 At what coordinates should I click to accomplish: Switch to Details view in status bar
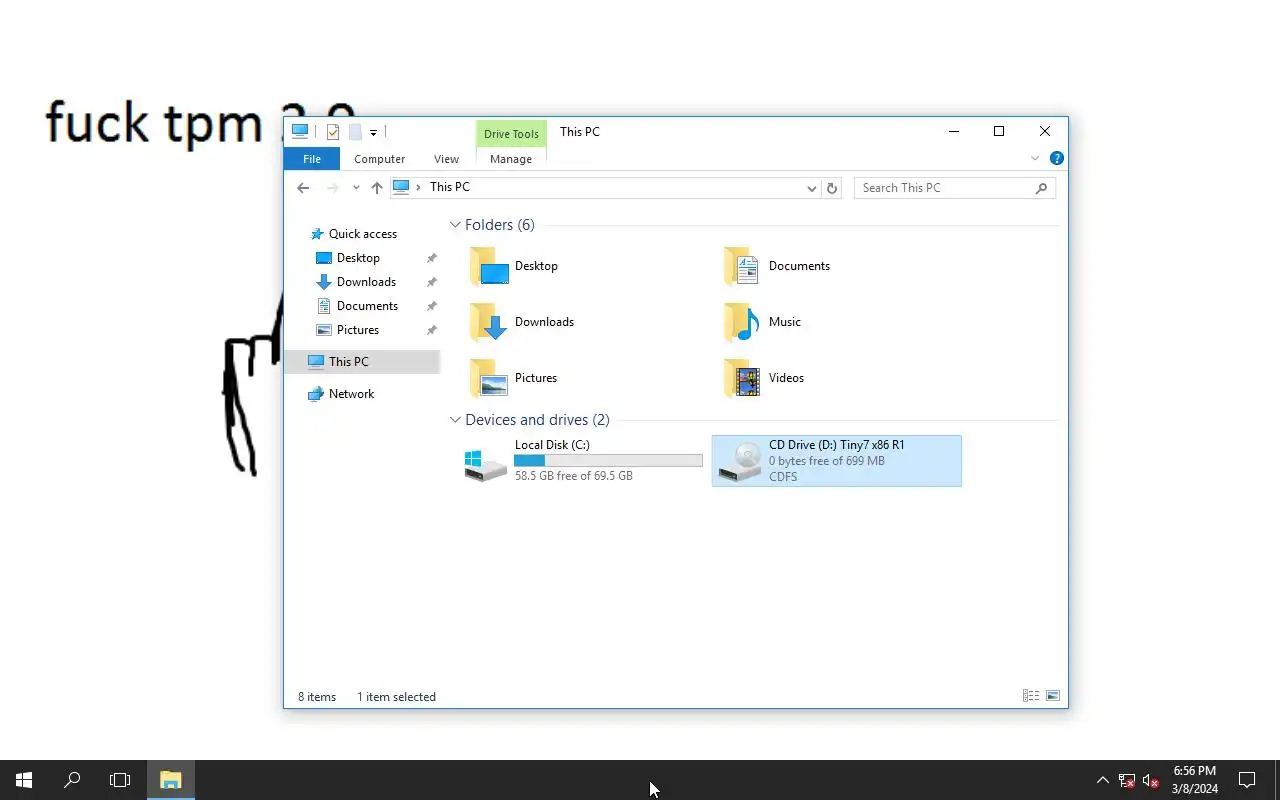tap(1030, 696)
